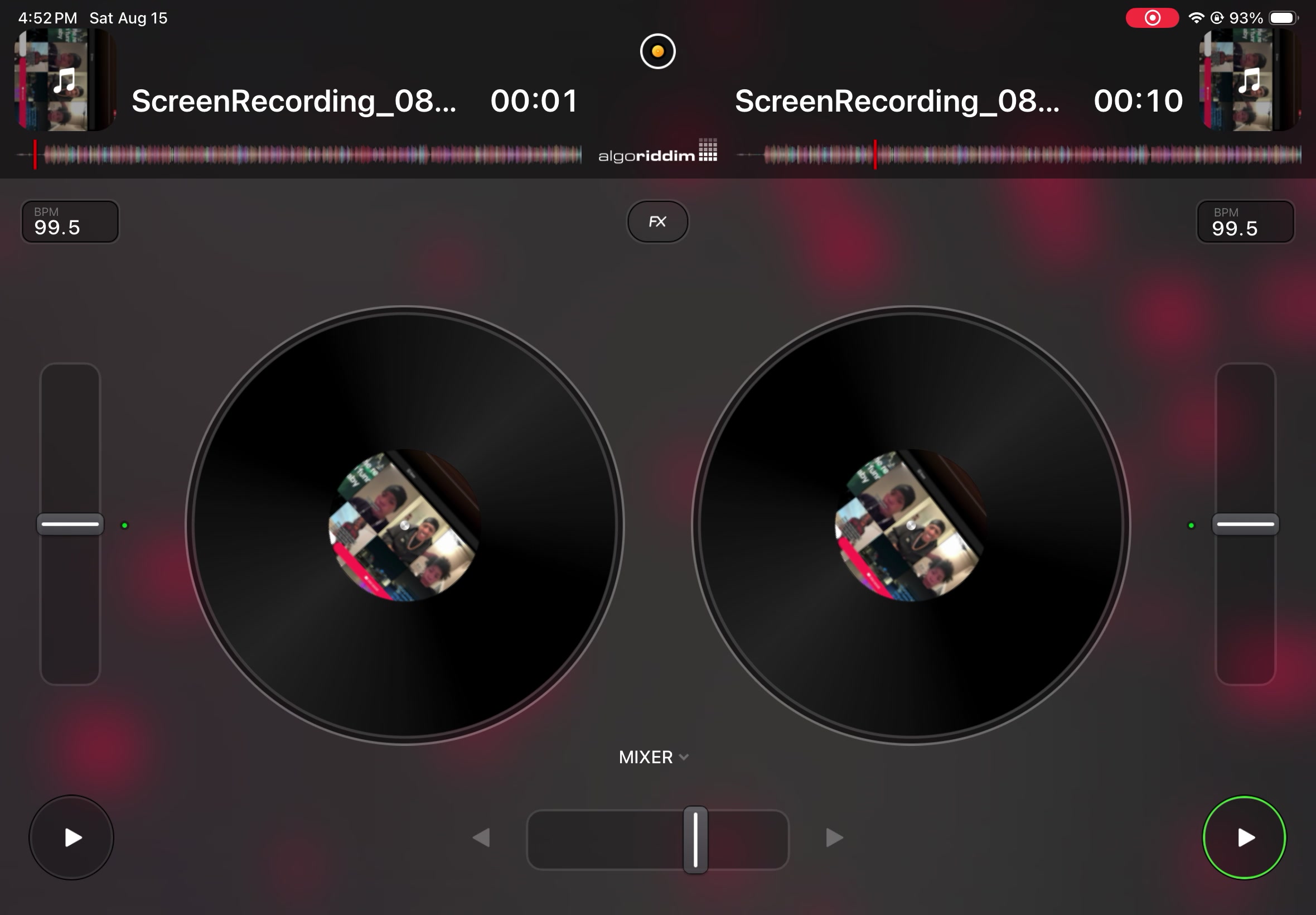Reset right tempo via the green dot

point(1191,525)
